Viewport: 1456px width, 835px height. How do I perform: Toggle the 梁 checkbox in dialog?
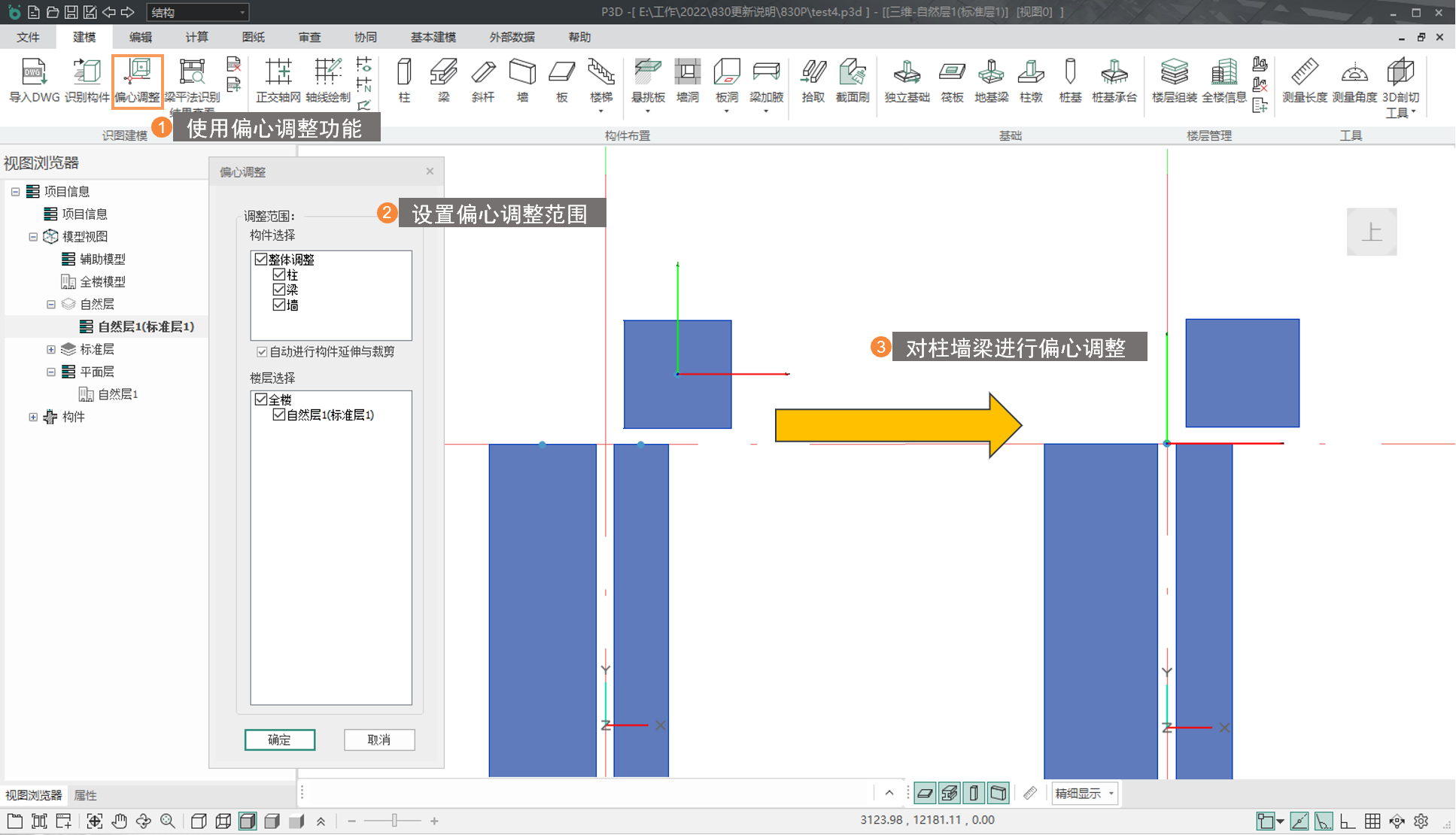279,290
